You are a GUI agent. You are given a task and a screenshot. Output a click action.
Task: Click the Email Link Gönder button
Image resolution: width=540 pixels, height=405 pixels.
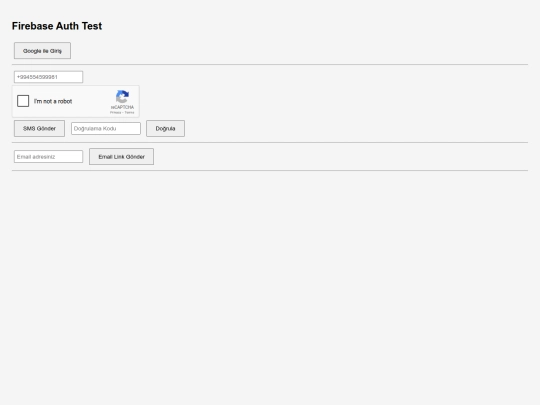tap(122, 157)
